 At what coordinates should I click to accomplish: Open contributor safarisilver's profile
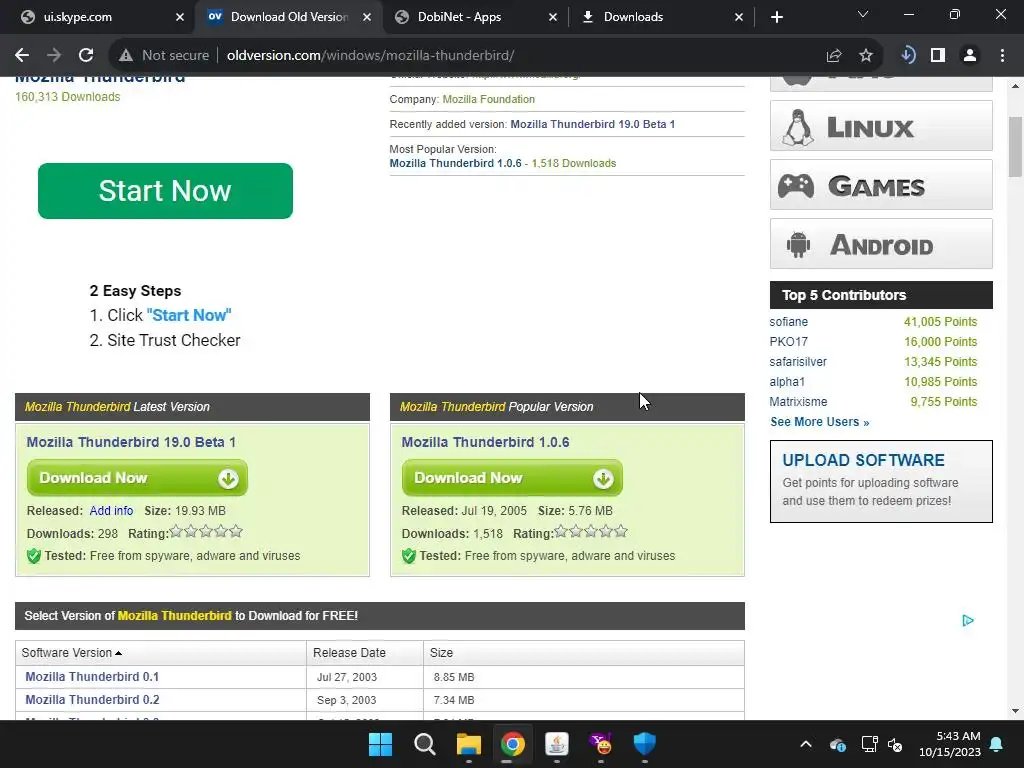point(798,362)
